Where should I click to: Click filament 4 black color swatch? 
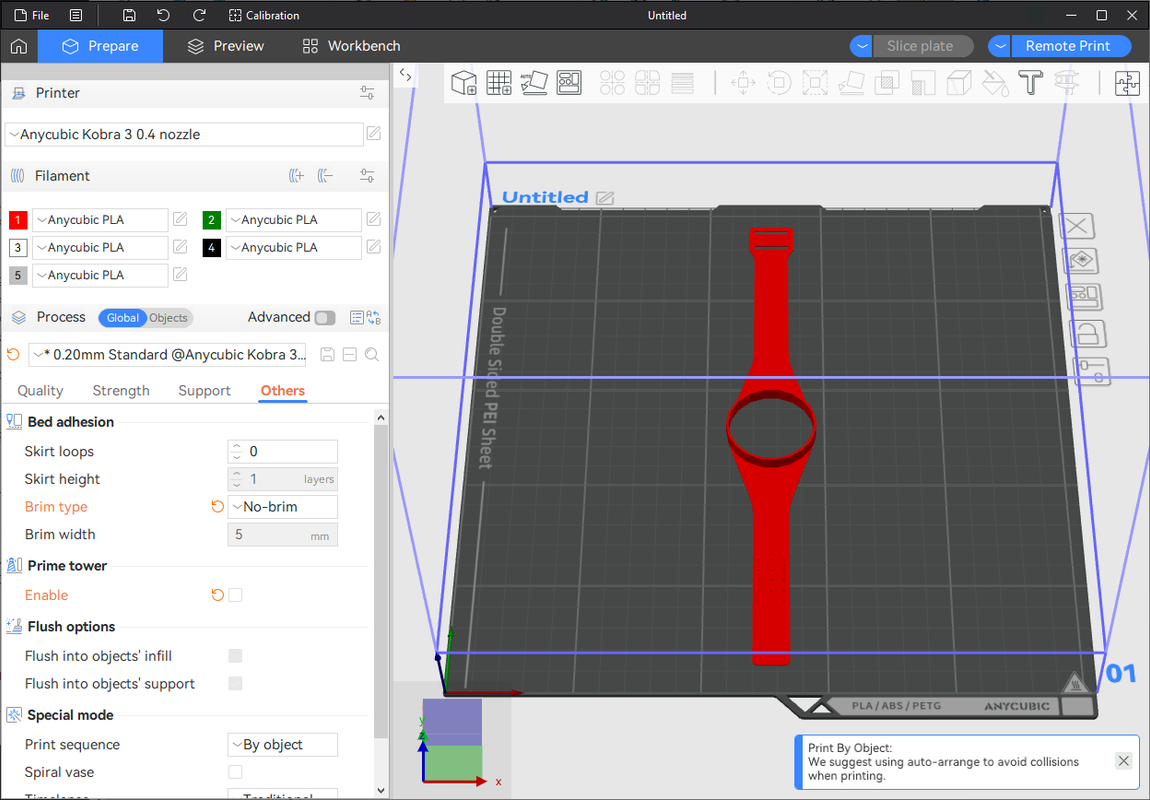tap(211, 248)
